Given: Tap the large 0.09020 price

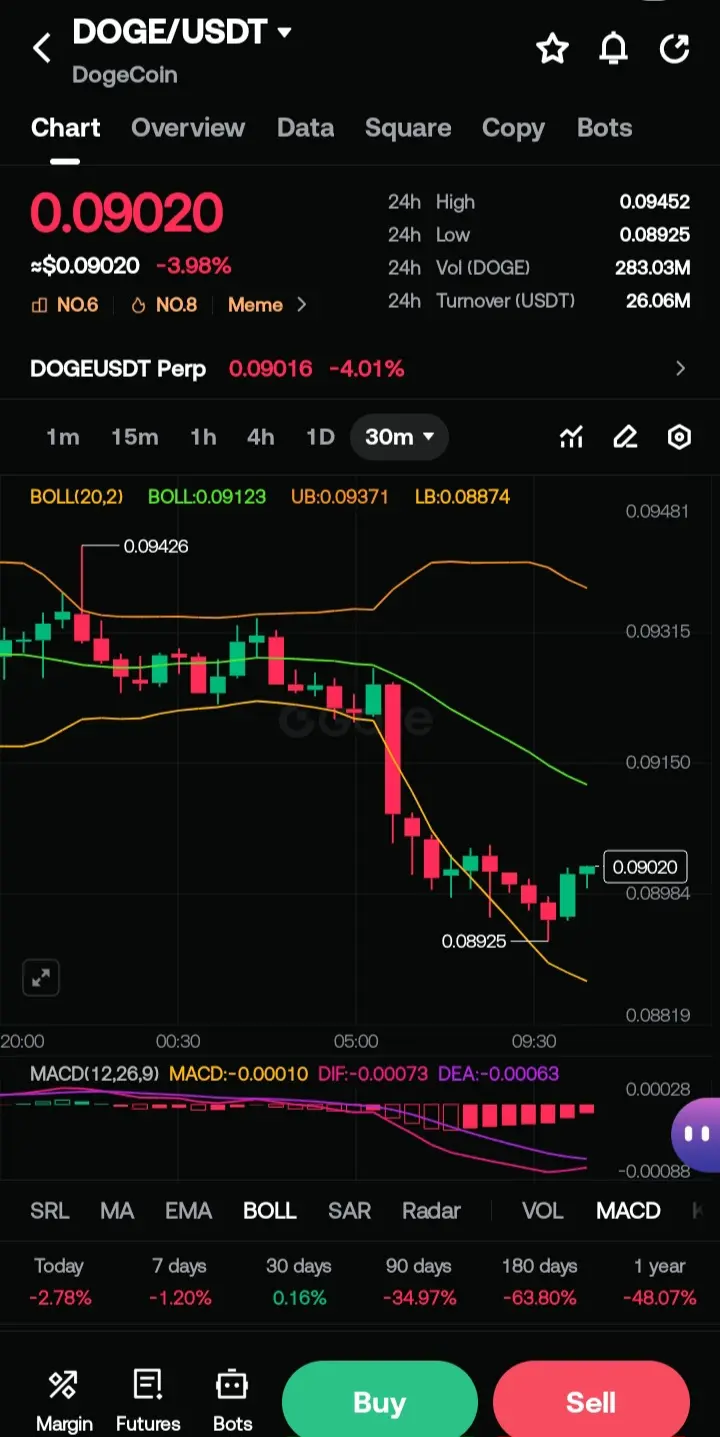Looking at the screenshot, I should [127, 213].
